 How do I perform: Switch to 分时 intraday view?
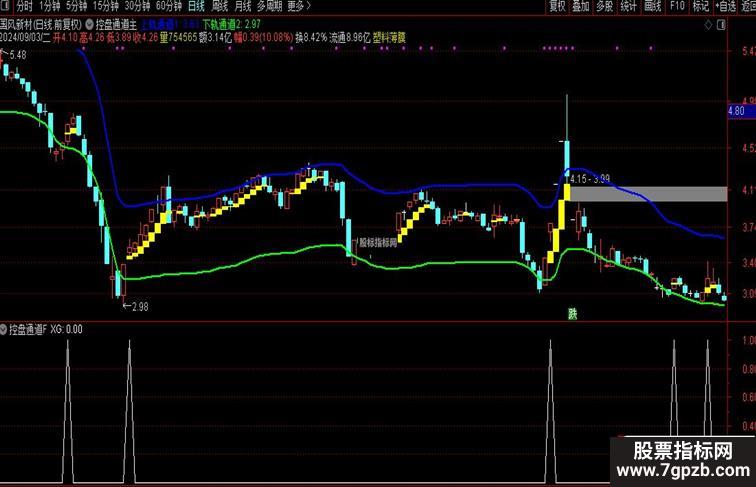(25, 6)
